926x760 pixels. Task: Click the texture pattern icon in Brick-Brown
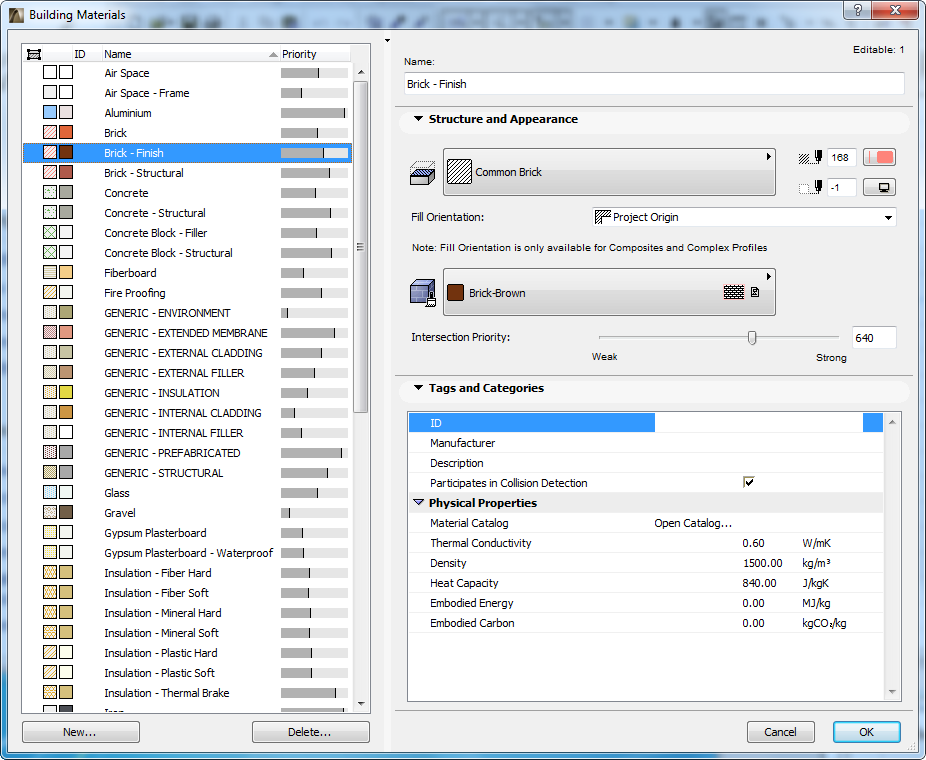pyautogui.click(x=733, y=292)
